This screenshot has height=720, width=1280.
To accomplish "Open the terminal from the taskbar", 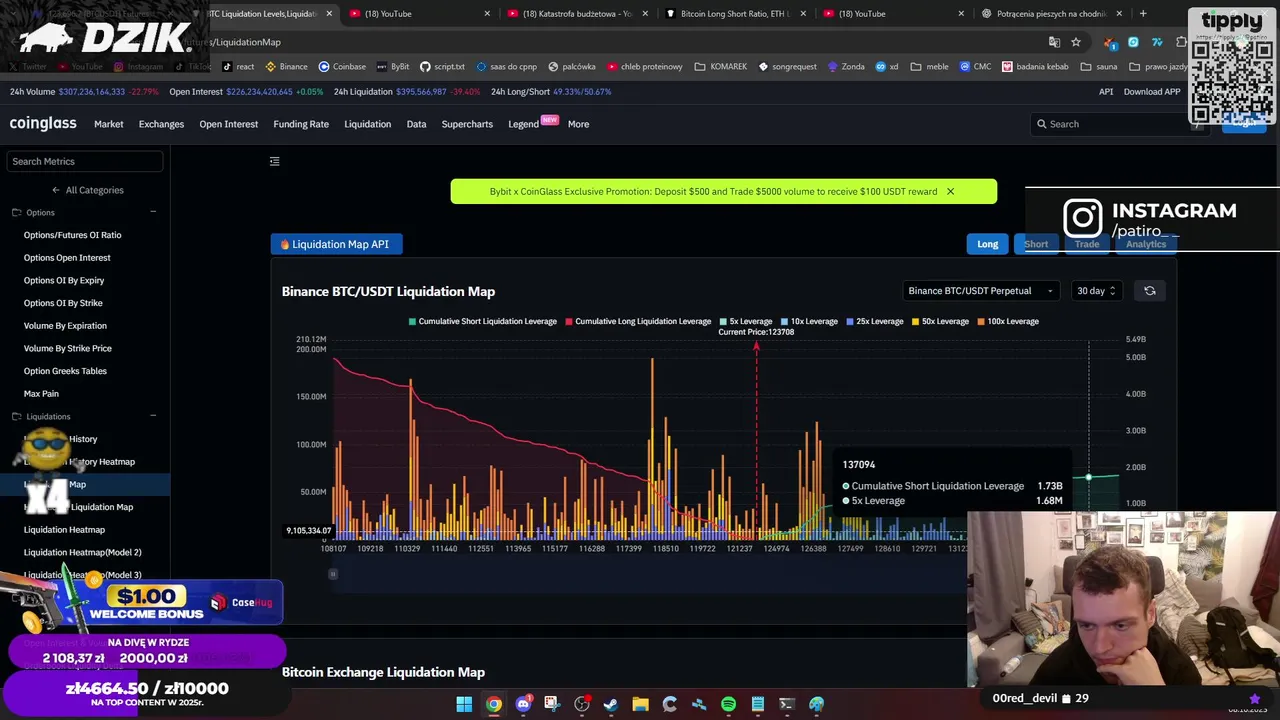I will click(x=787, y=704).
